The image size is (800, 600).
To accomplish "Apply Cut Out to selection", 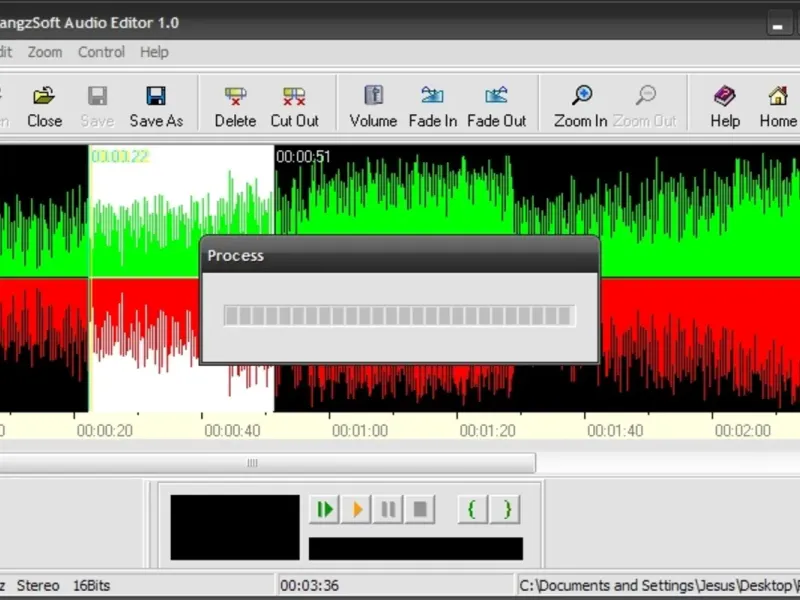I will [x=294, y=107].
